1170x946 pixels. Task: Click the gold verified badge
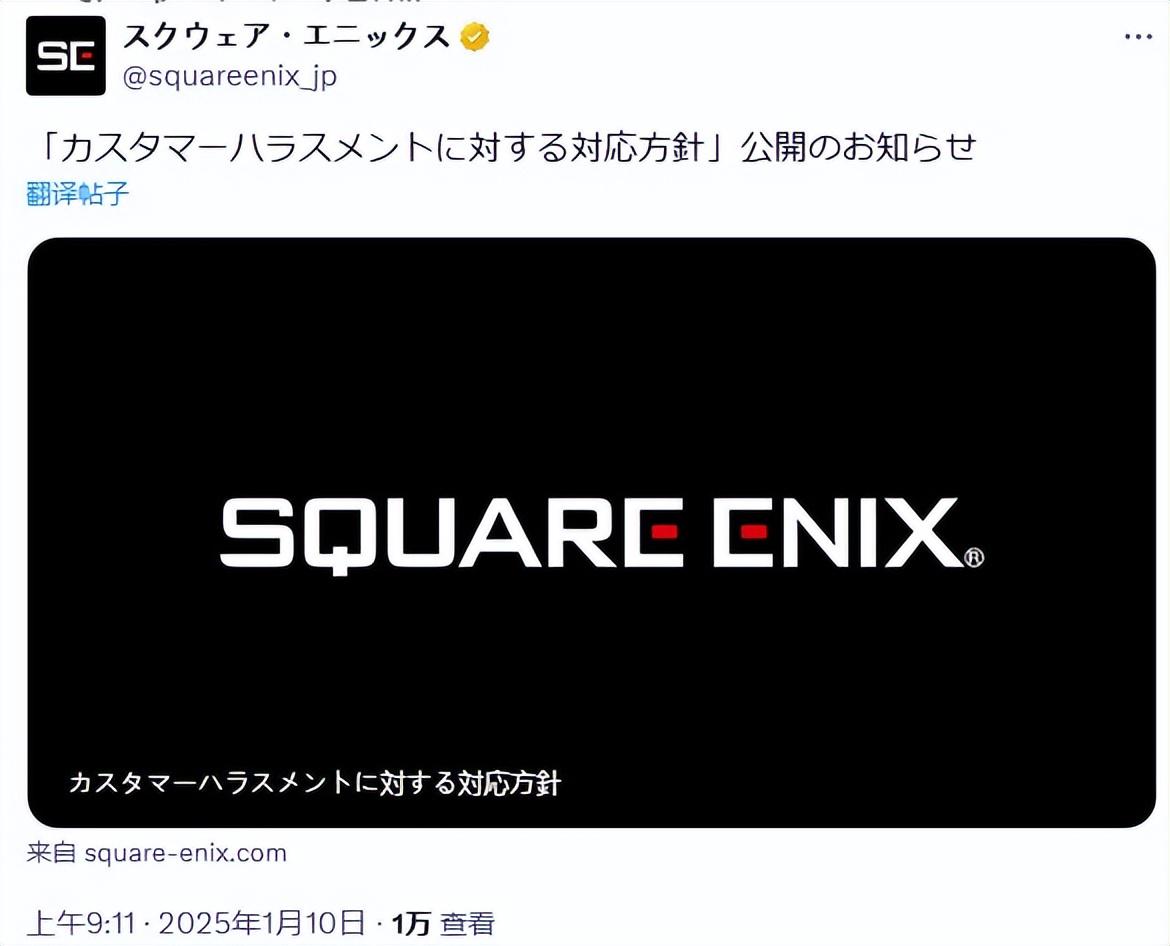coord(475,37)
